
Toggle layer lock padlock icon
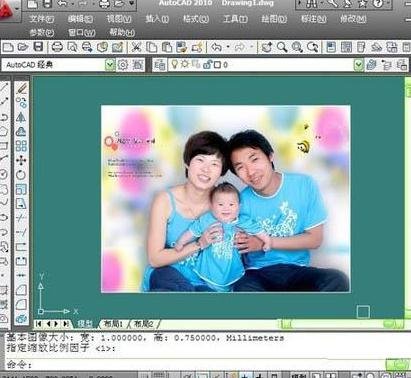tap(208, 64)
